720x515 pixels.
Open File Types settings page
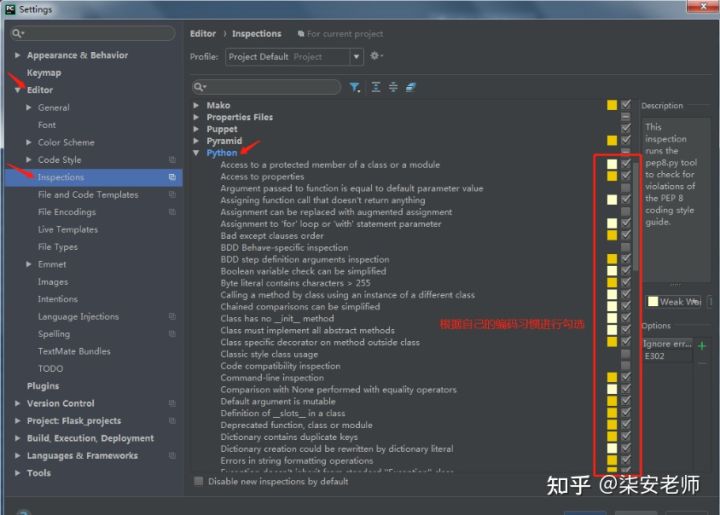click(x=58, y=247)
